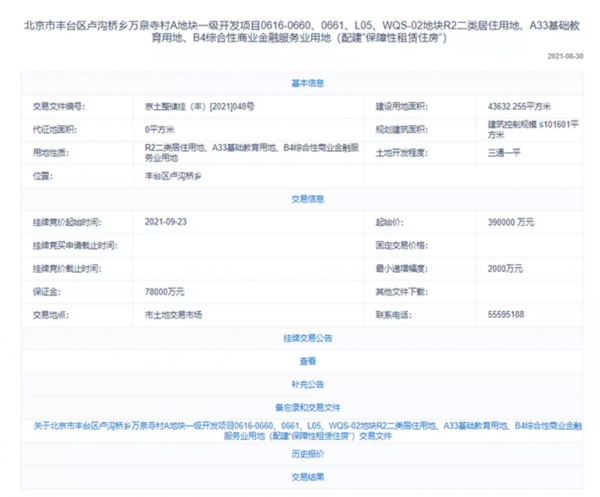
Task: Click the value 丰台区卢沟桥乡
Action: (x=173, y=176)
